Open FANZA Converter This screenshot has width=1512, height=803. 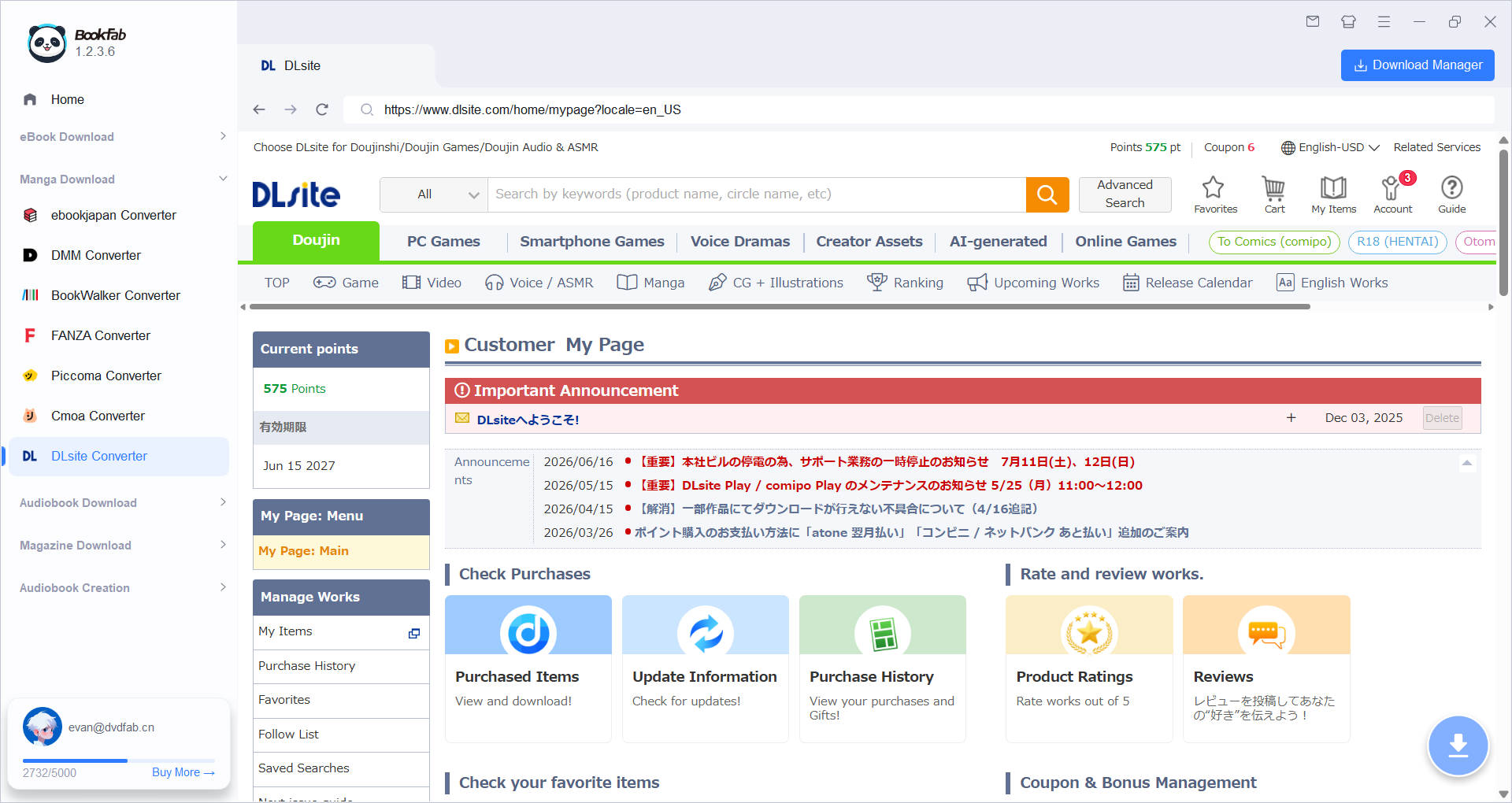click(101, 335)
